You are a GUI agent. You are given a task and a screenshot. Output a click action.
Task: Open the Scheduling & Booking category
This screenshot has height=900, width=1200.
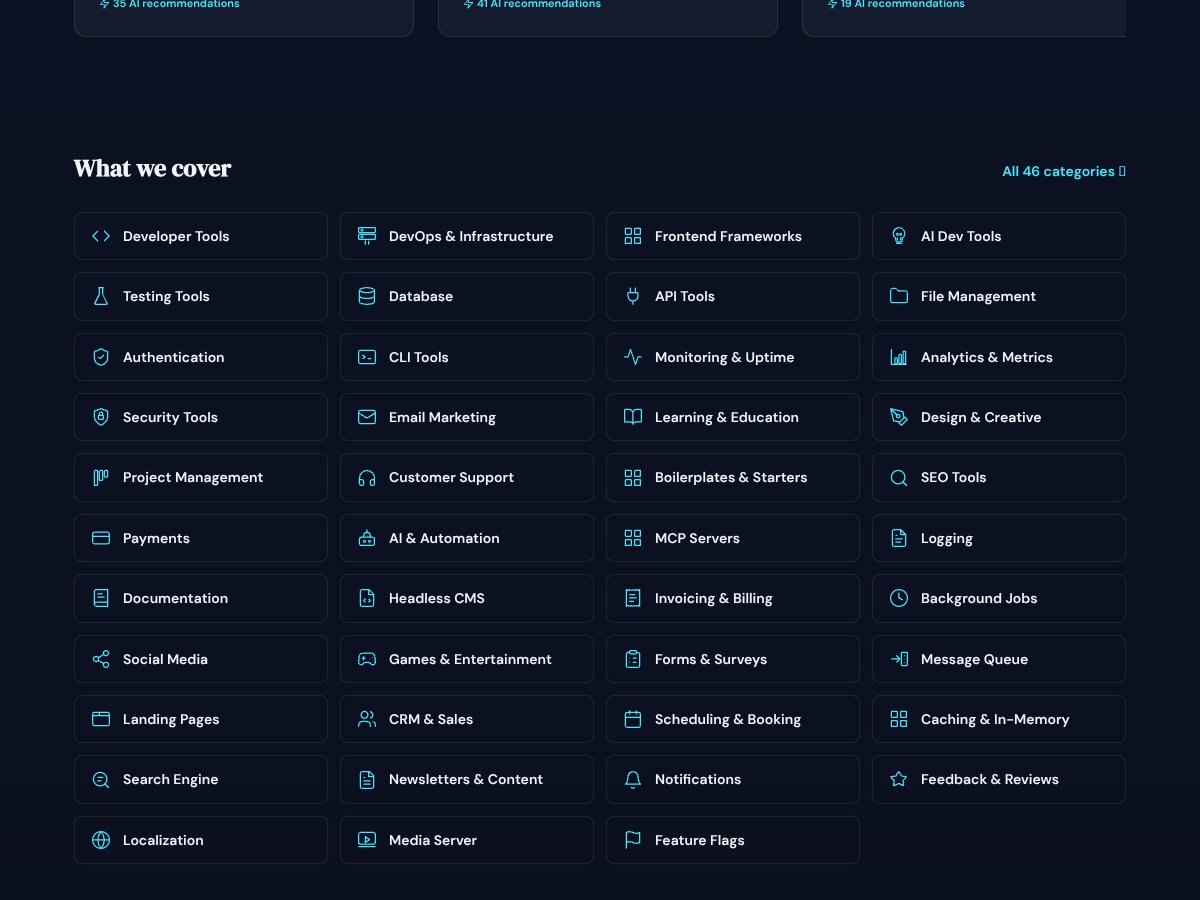tap(733, 719)
